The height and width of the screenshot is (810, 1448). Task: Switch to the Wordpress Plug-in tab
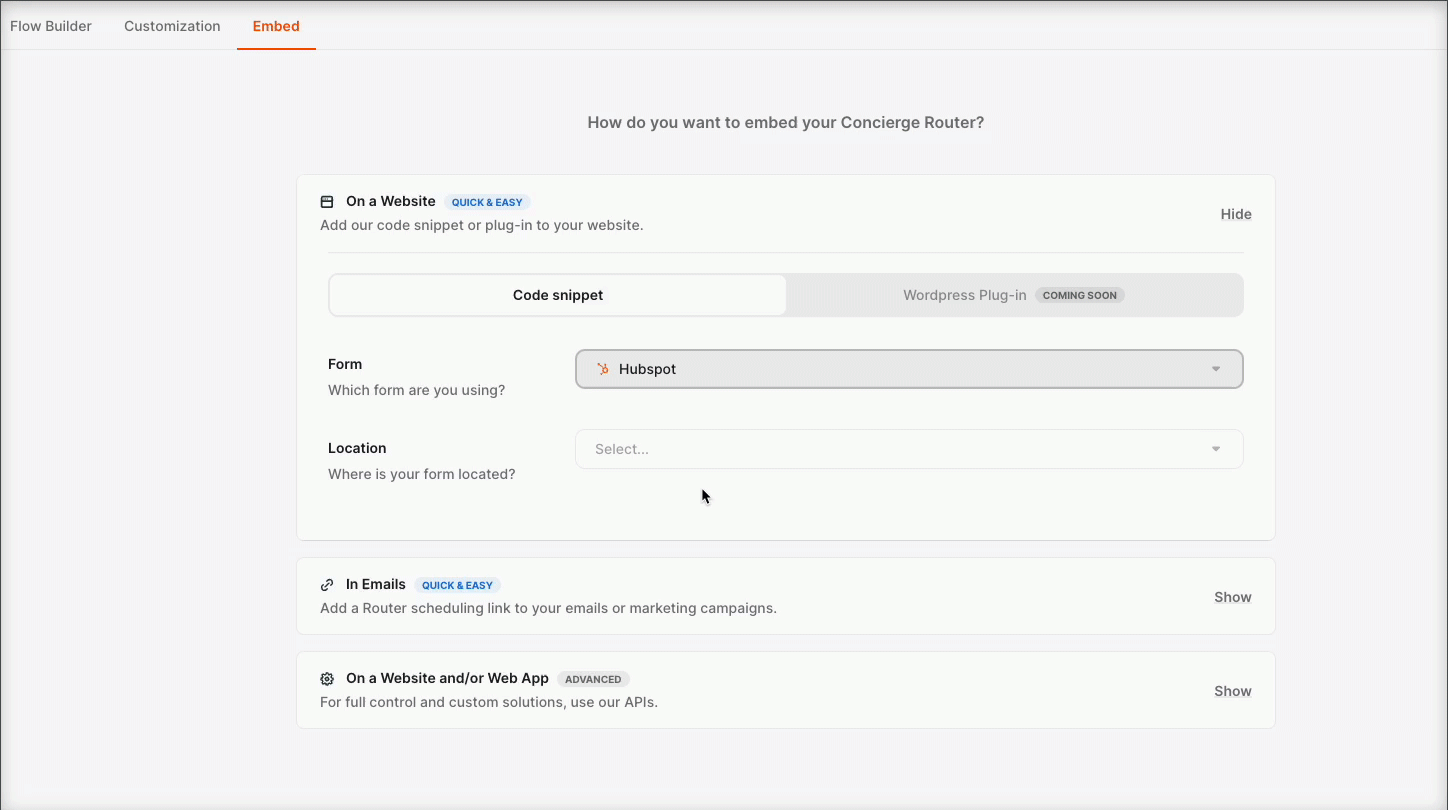(963, 294)
